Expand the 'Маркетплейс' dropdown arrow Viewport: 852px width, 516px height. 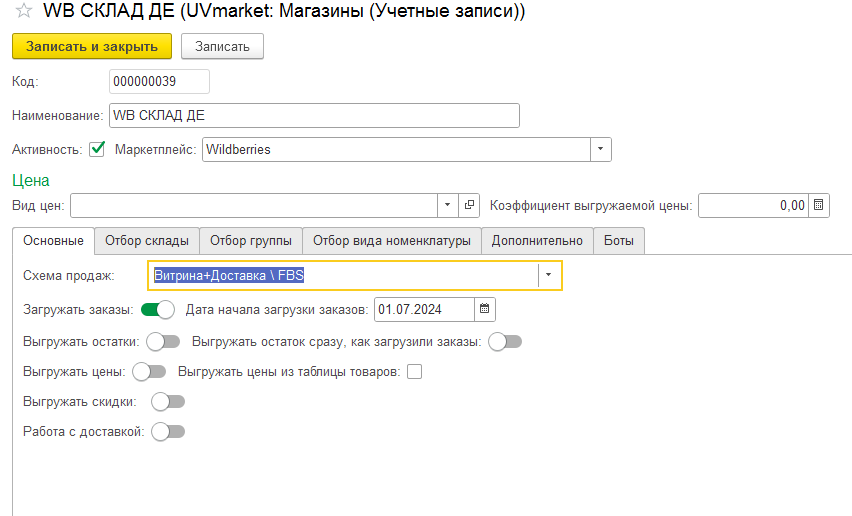[x=600, y=149]
